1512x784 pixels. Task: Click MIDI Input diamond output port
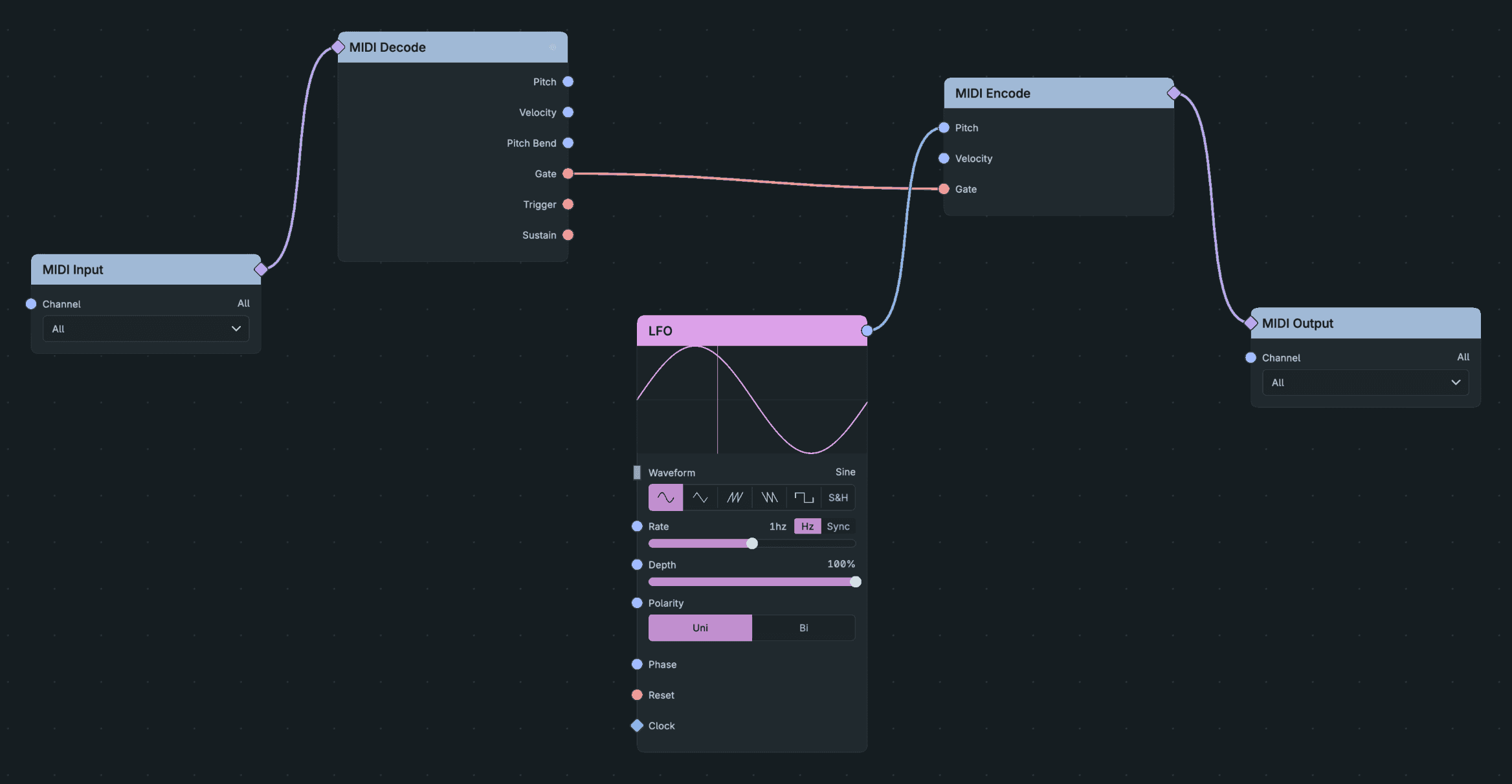[x=261, y=269]
